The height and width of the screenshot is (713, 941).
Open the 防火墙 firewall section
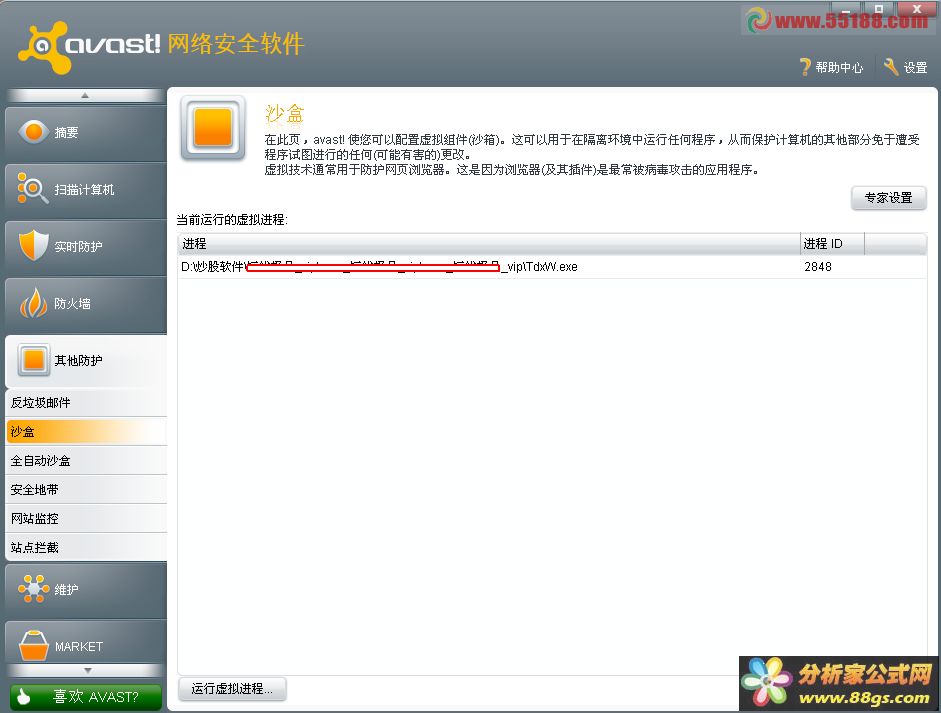coord(86,304)
